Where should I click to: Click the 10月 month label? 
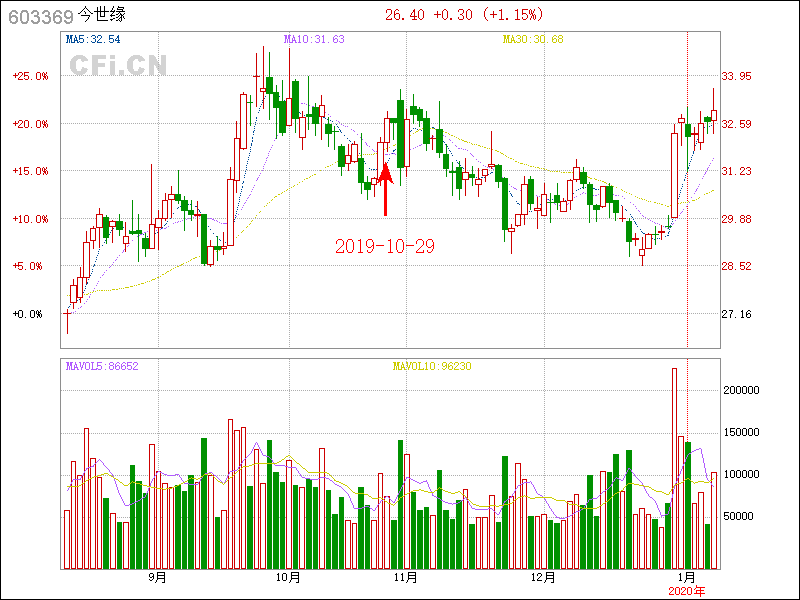coord(288,577)
